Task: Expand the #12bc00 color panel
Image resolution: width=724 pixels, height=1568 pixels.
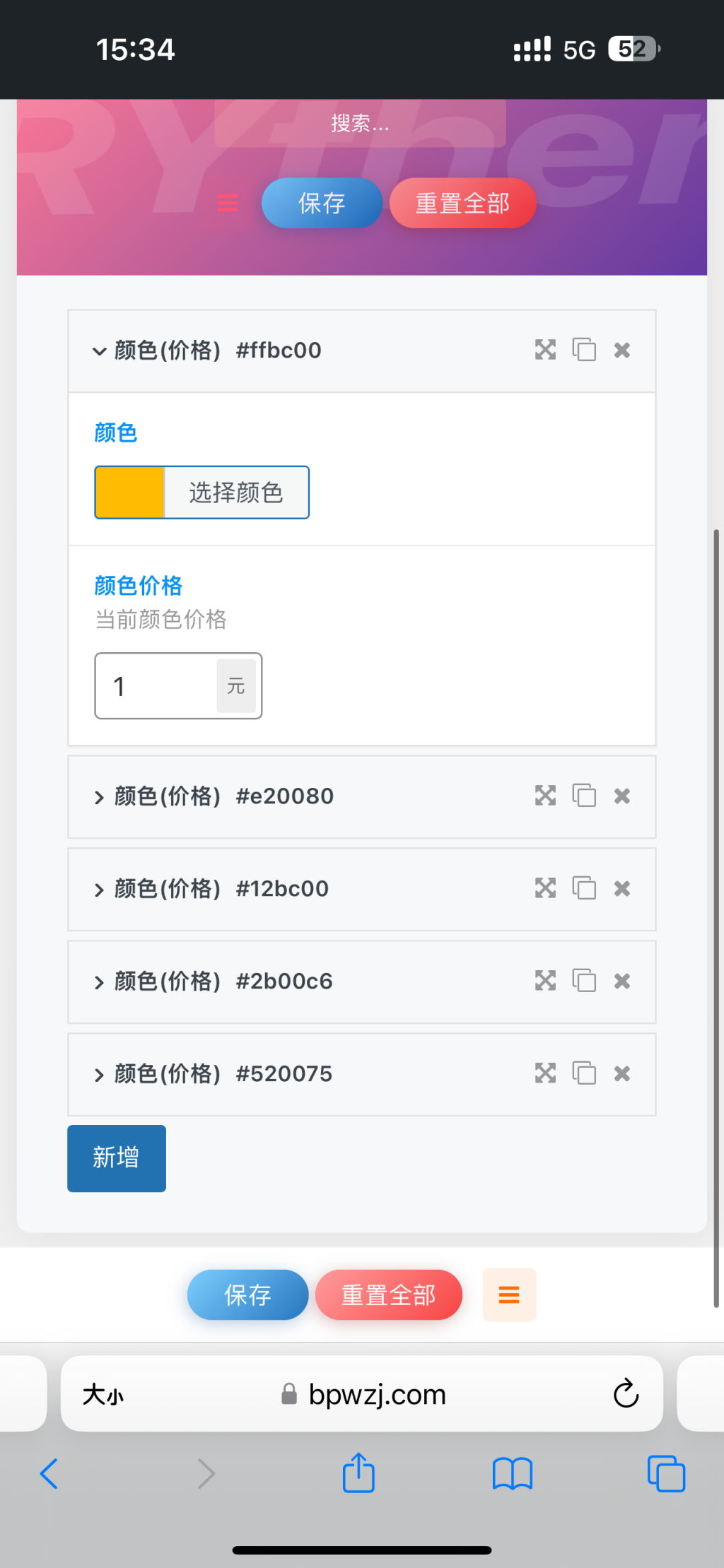Action: (100, 890)
